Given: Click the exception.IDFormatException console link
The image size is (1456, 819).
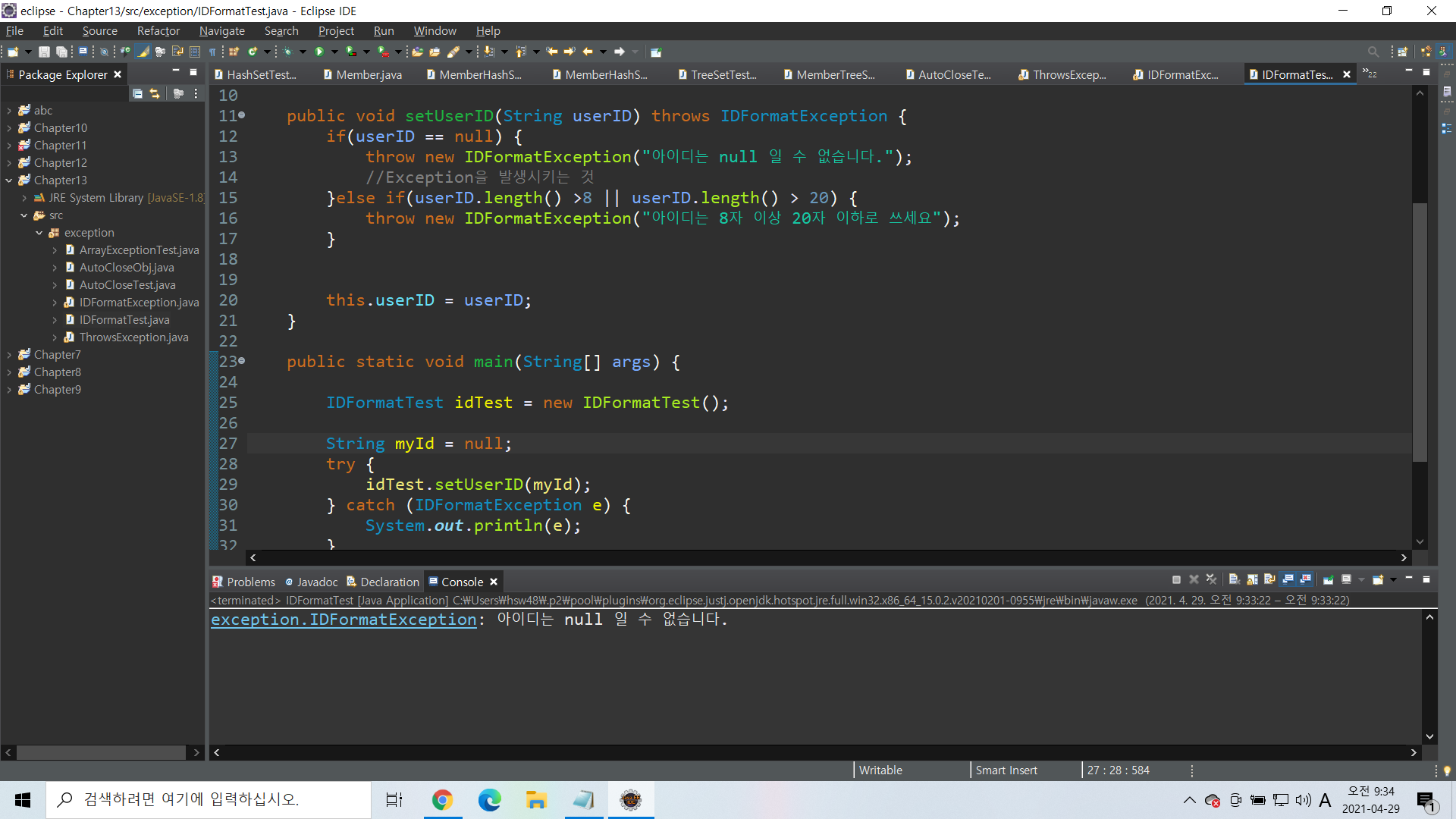Looking at the screenshot, I should [344, 620].
